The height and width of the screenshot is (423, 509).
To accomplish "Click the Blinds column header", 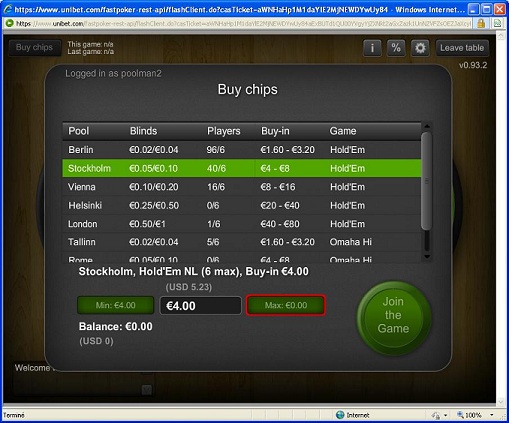I will point(143,131).
